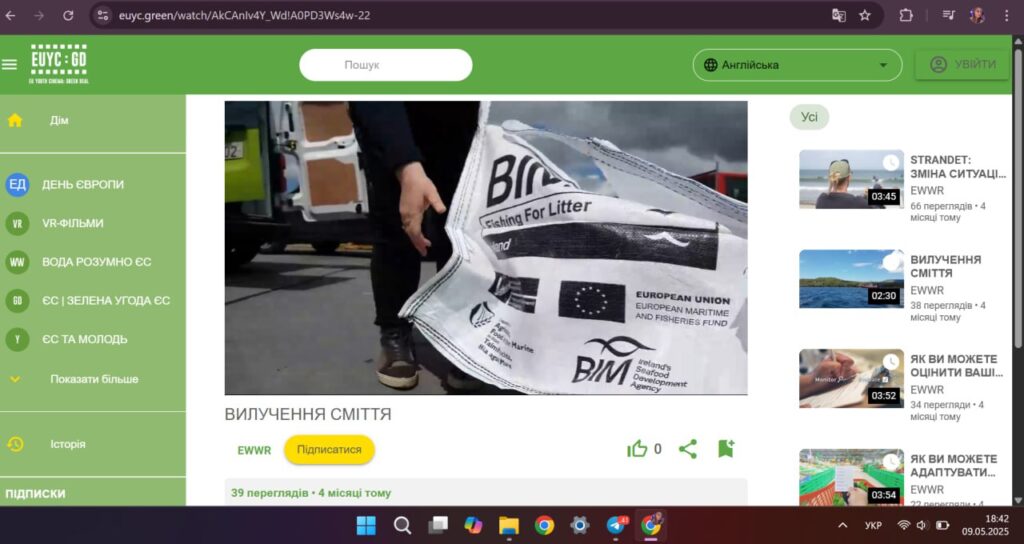Click ПІДПИСКИ heading in sidebar

[35, 494]
